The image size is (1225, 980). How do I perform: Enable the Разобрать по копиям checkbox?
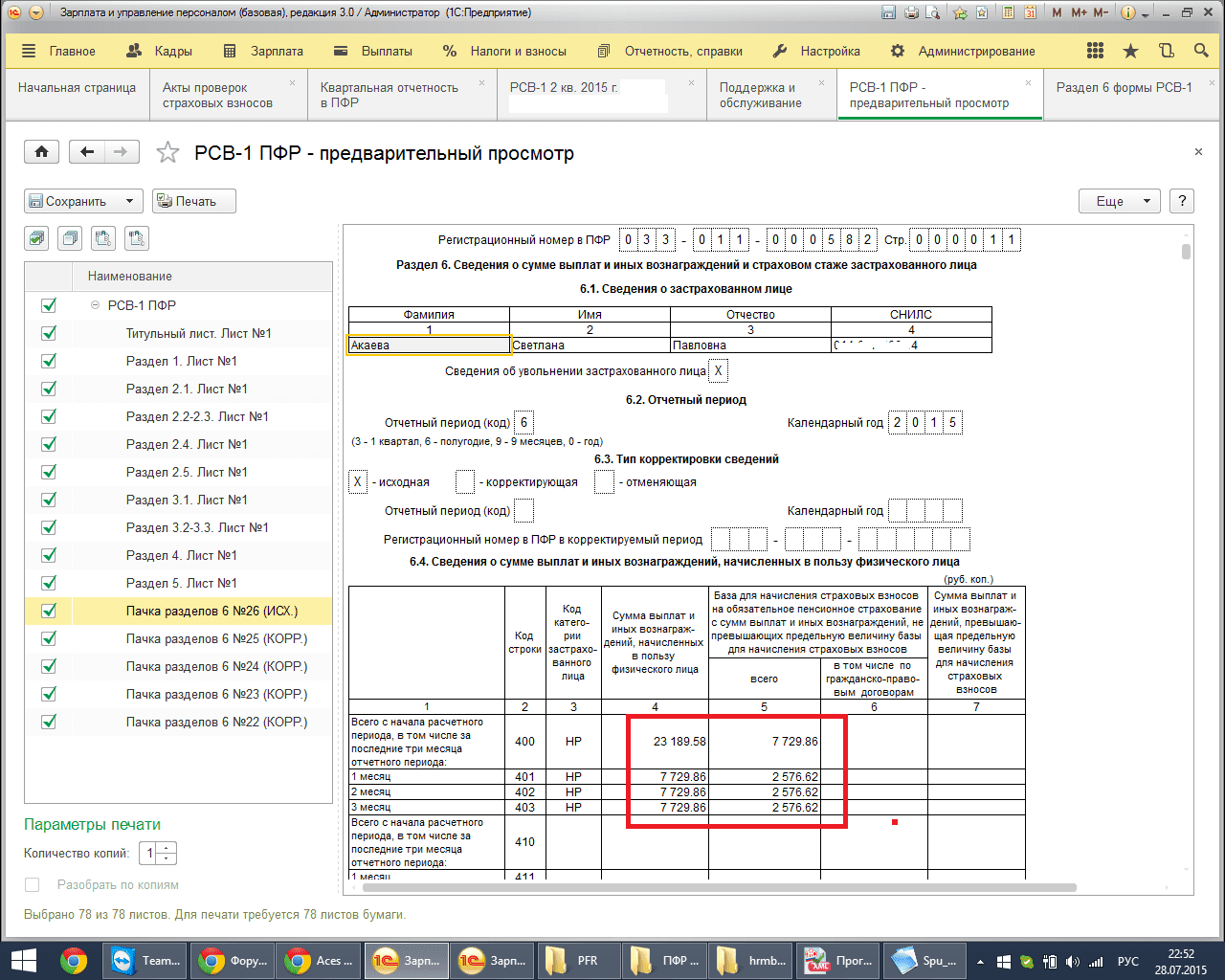[x=33, y=885]
